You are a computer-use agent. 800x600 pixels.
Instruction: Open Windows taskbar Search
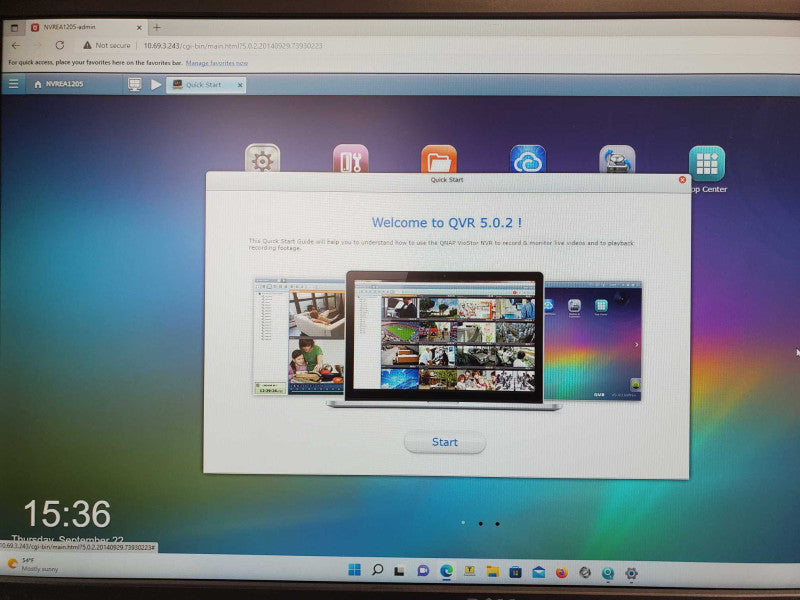click(378, 570)
